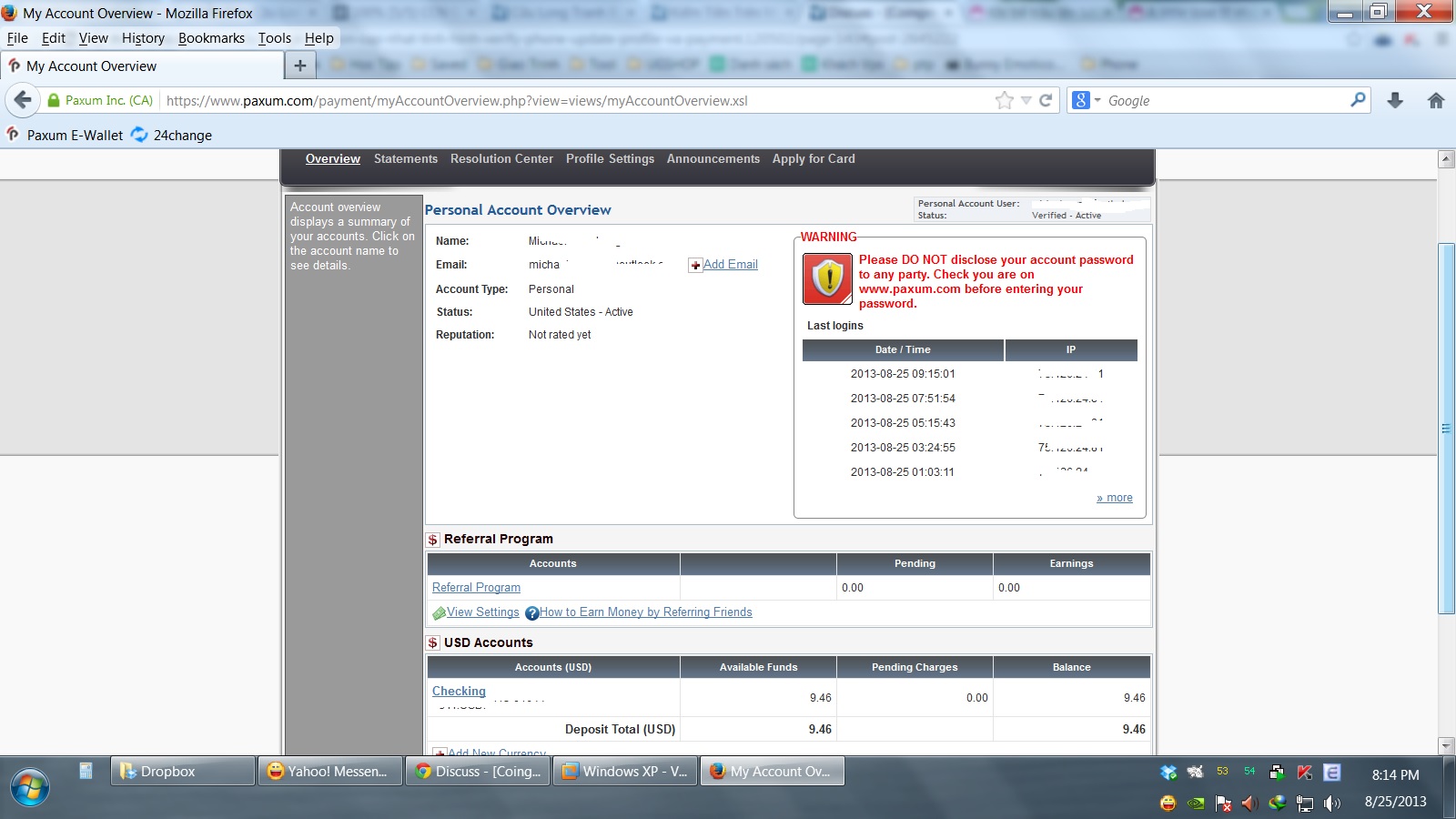1456x819 pixels.
Task: Open the View menu
Action: click(x=94, y=38)
